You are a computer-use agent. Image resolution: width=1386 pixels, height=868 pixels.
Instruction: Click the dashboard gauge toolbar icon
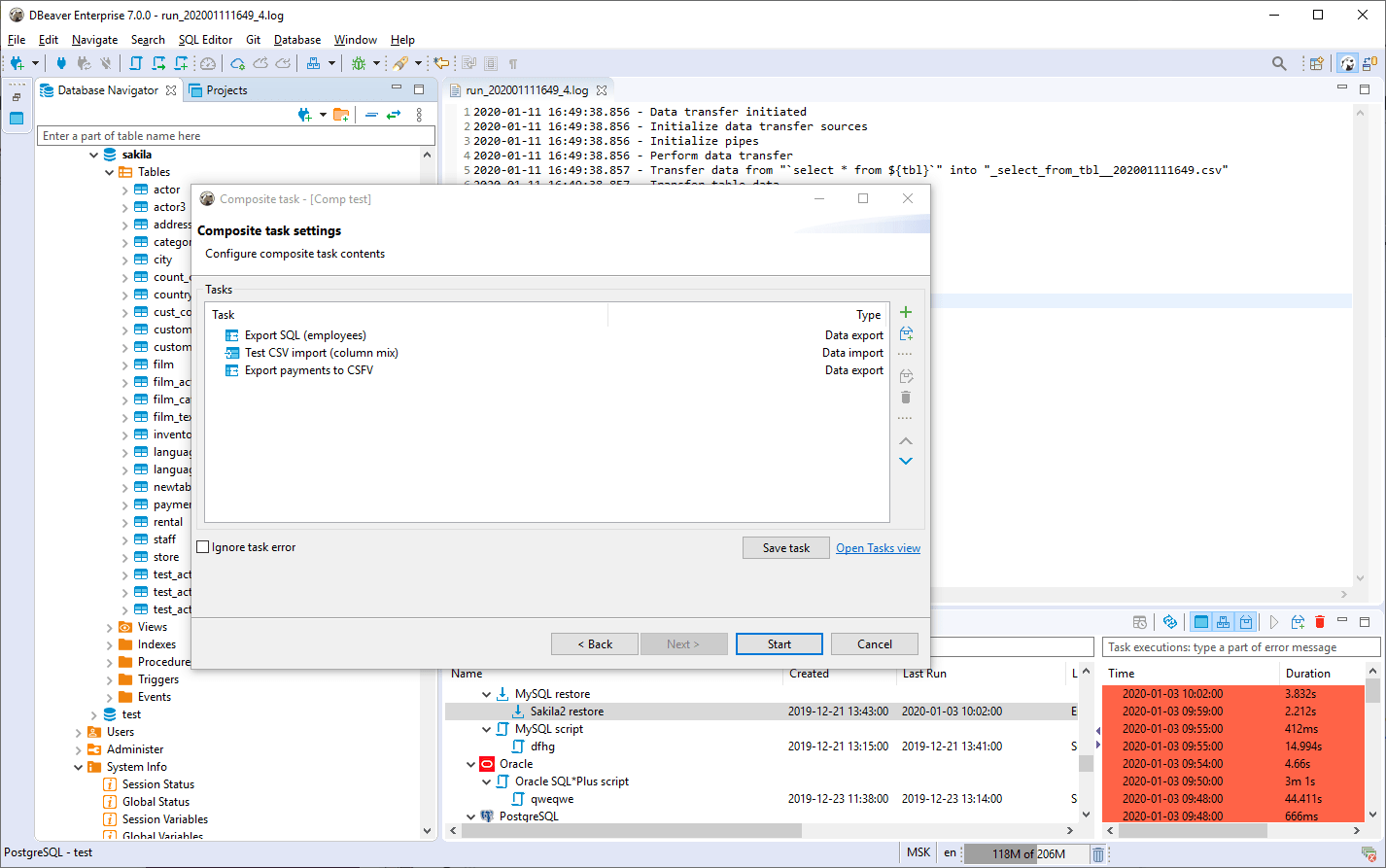pos(208,63)
